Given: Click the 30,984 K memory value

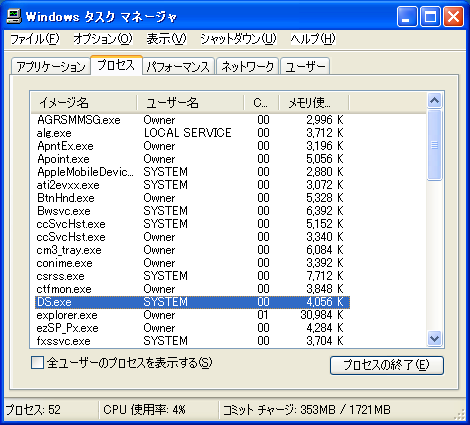Looking at the screenshot, I should pyautogui.click(x=322, y=315).
